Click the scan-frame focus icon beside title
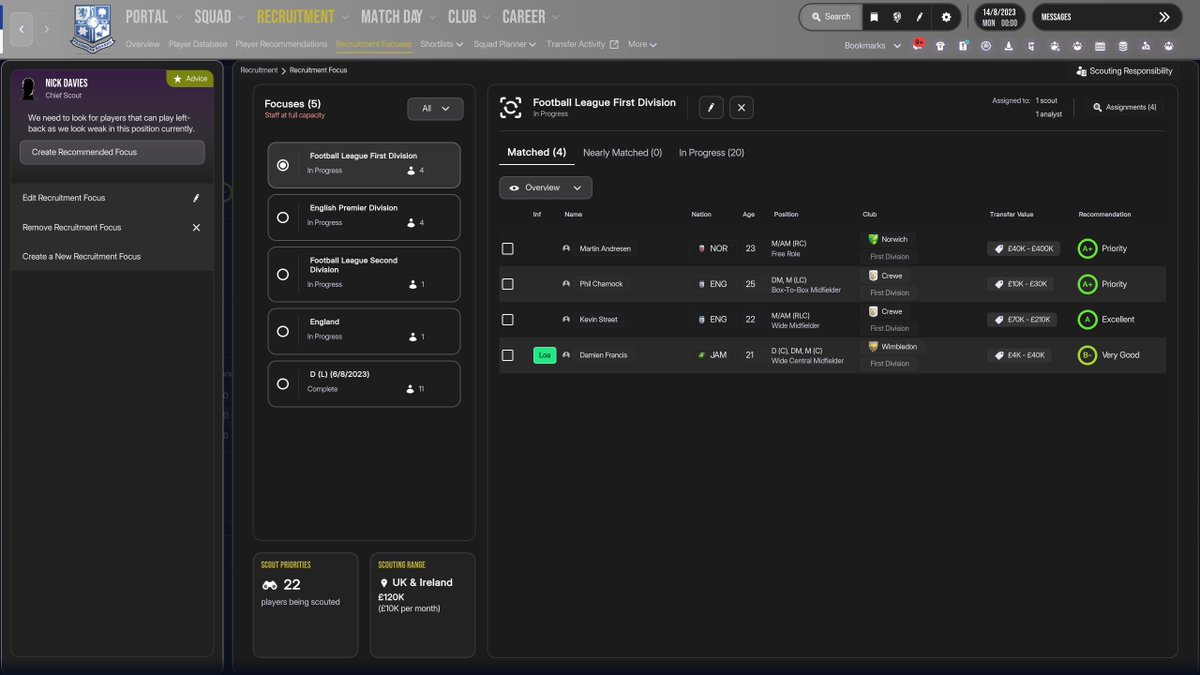1200x675 pixels. [x=511, y=107]
